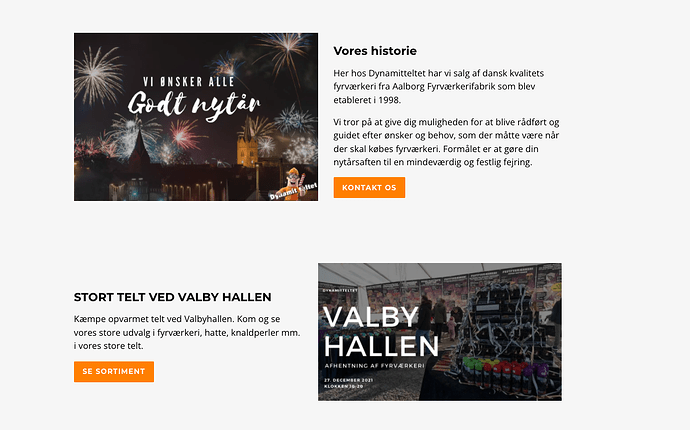Image resolution: width=690 pixels, height=430 pixels.
Task: Click the small DYNAMITTELTET label above VALBY
Action: [340, 290]
